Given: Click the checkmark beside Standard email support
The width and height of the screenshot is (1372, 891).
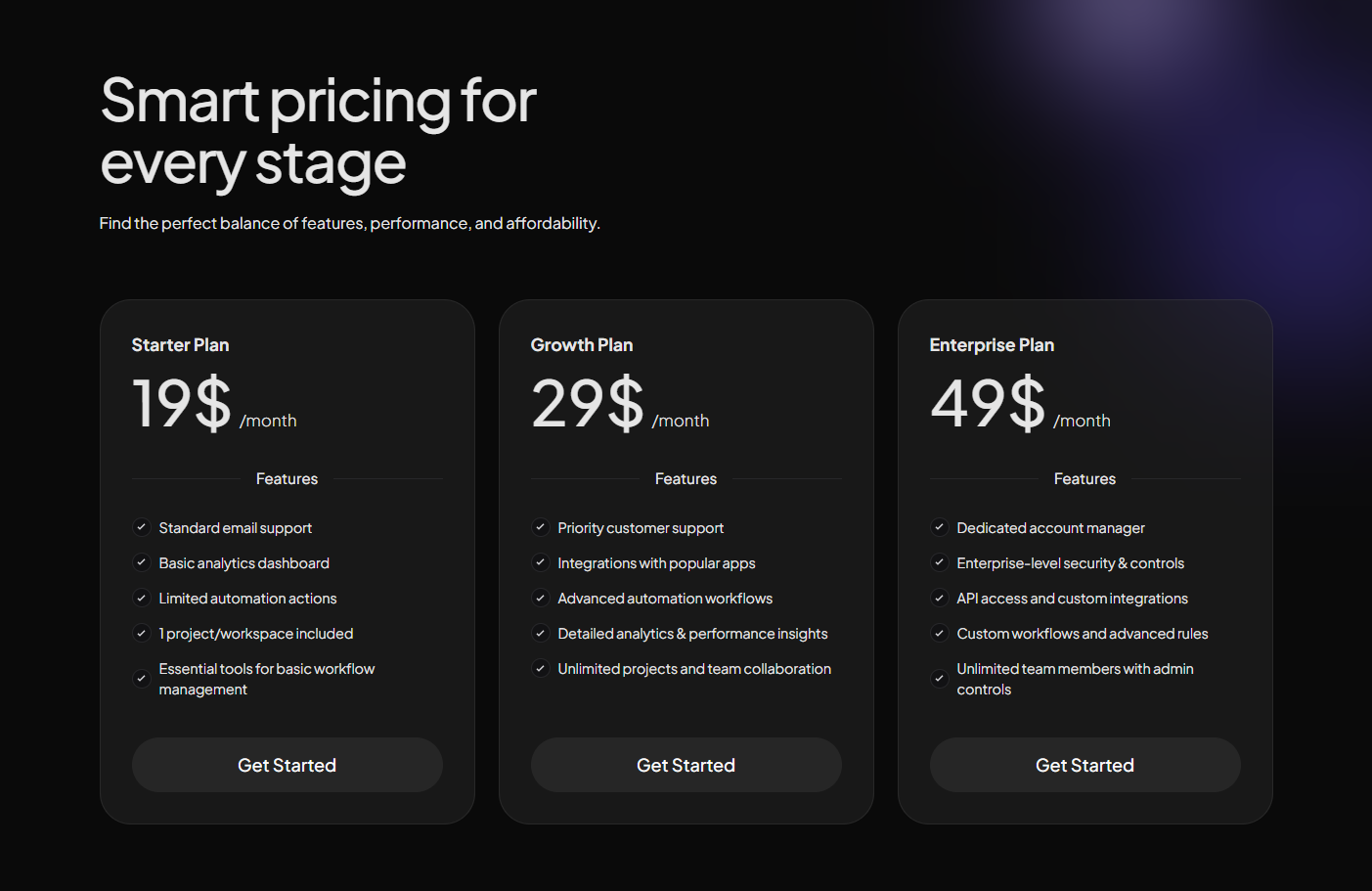Looking at the screenshot, I should (x=141, y=527).
